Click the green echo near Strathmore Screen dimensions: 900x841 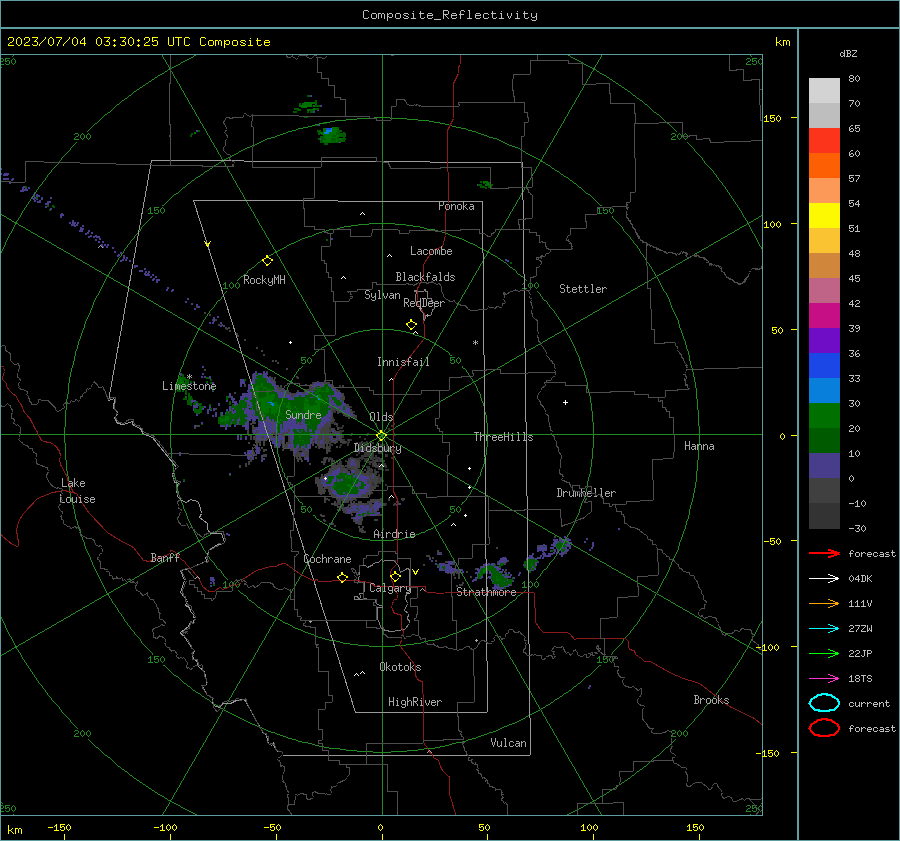coord(494,574)
